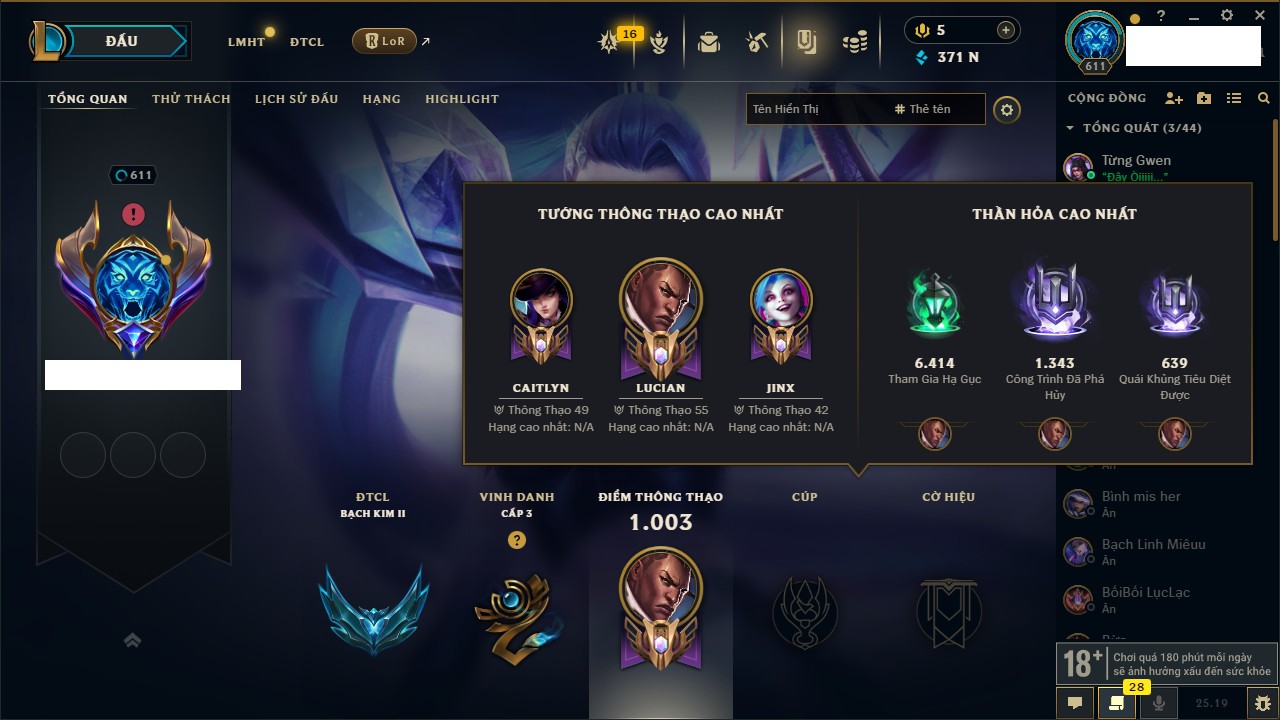
Task: Open the friend list view options icon
Action: tap(1234, 98)
